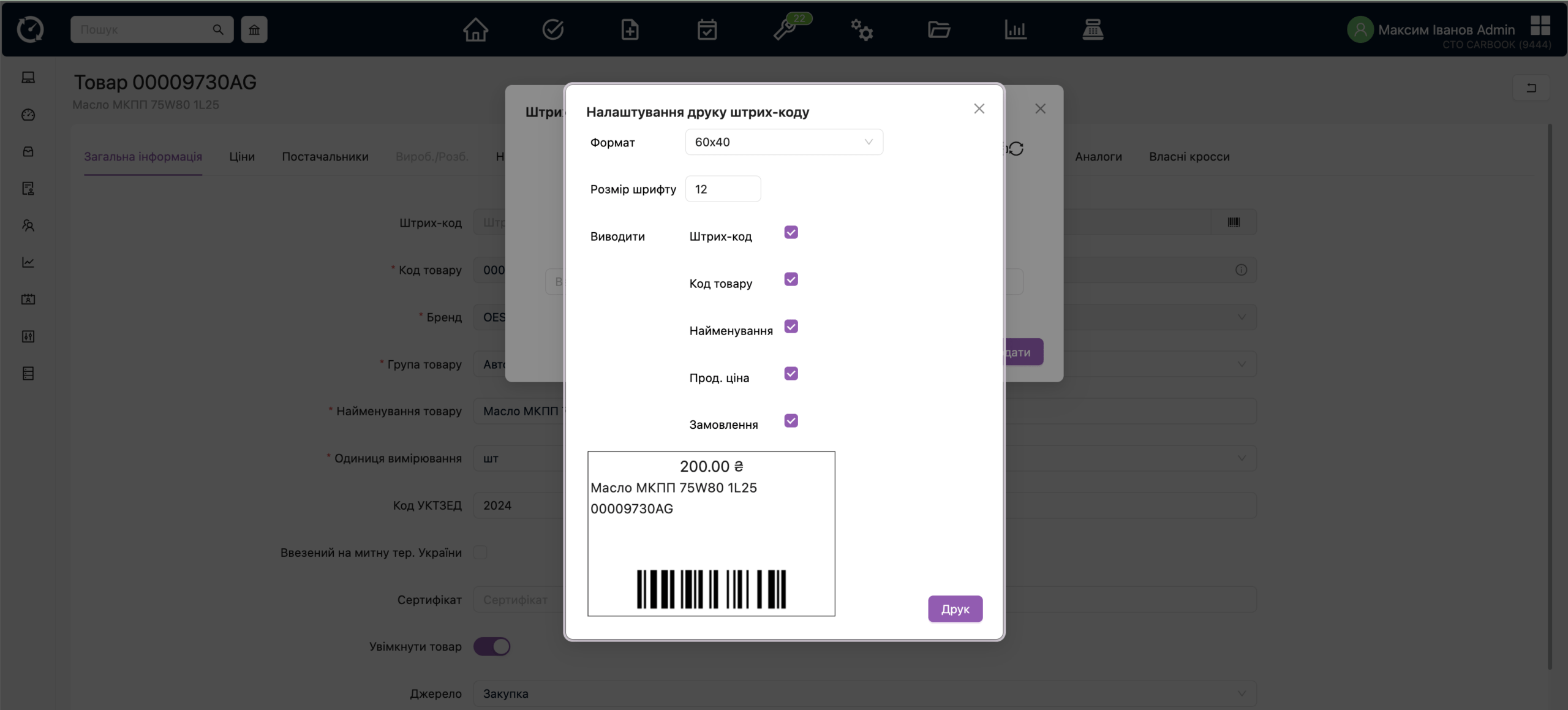The image size is (1568, 710).
Task: Open the Формат 60x40 dropdown
Action: coord(783,142)
